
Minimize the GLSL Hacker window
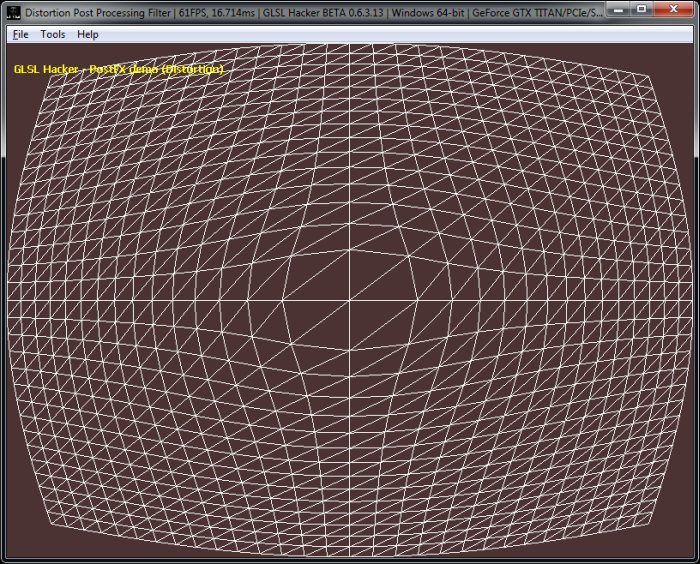click(618, 9)
